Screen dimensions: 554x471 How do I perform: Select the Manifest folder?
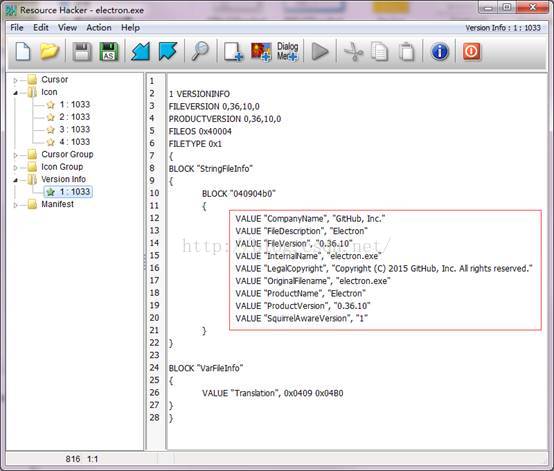click(x=57, y=204)
